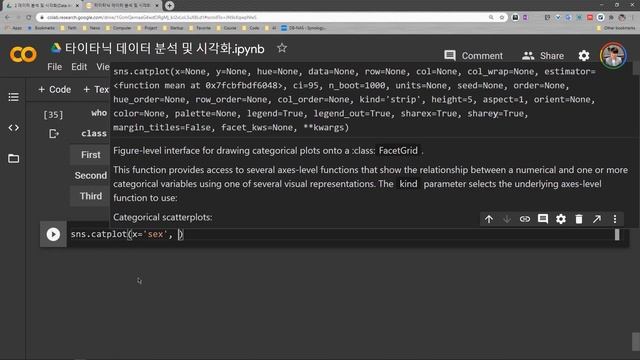The image size is (640, 360).
Task: Click the browser back arrow
Action: pyautogui.click(x=8, y=17)
